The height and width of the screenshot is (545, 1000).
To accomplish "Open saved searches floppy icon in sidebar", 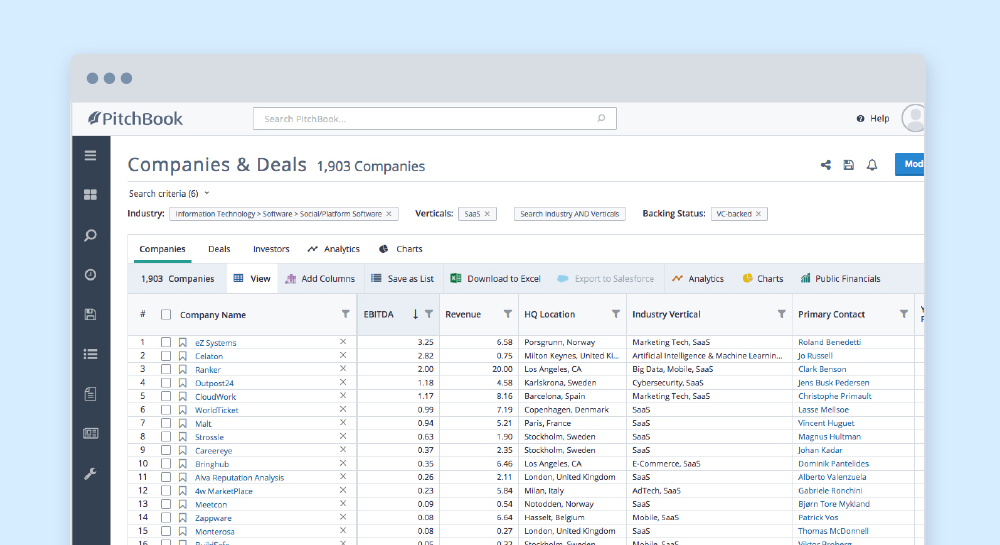I will (x=91, y=314).
